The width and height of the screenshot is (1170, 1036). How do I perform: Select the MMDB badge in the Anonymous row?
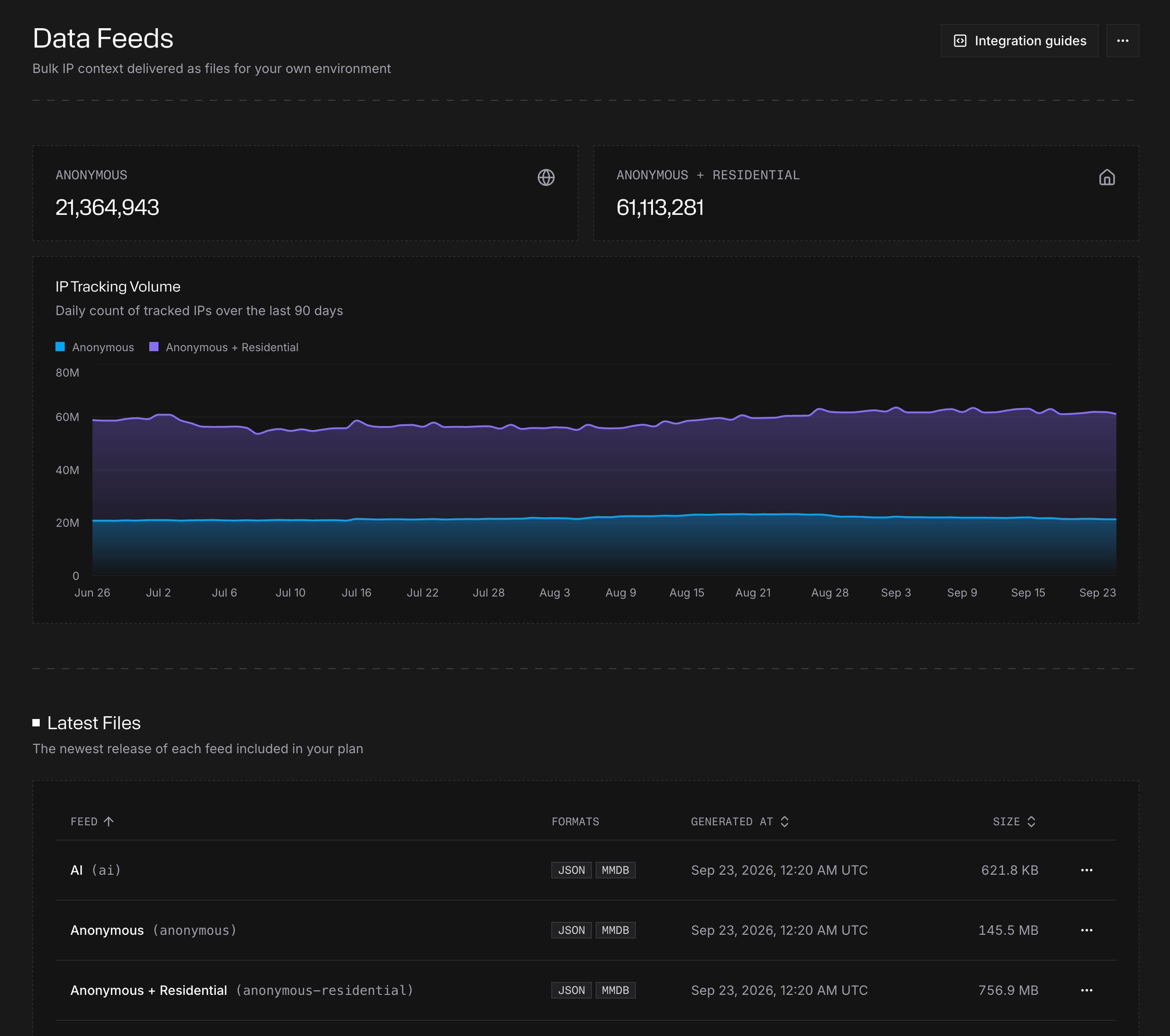tap(615, 930)
